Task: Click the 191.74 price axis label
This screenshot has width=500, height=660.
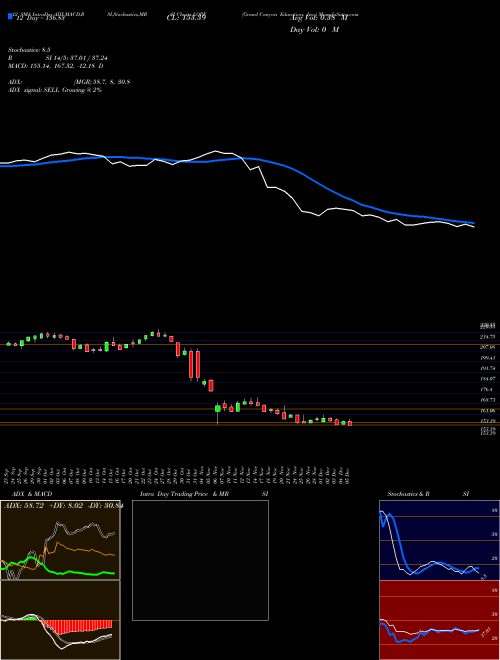Action: [x=488, y=368]
